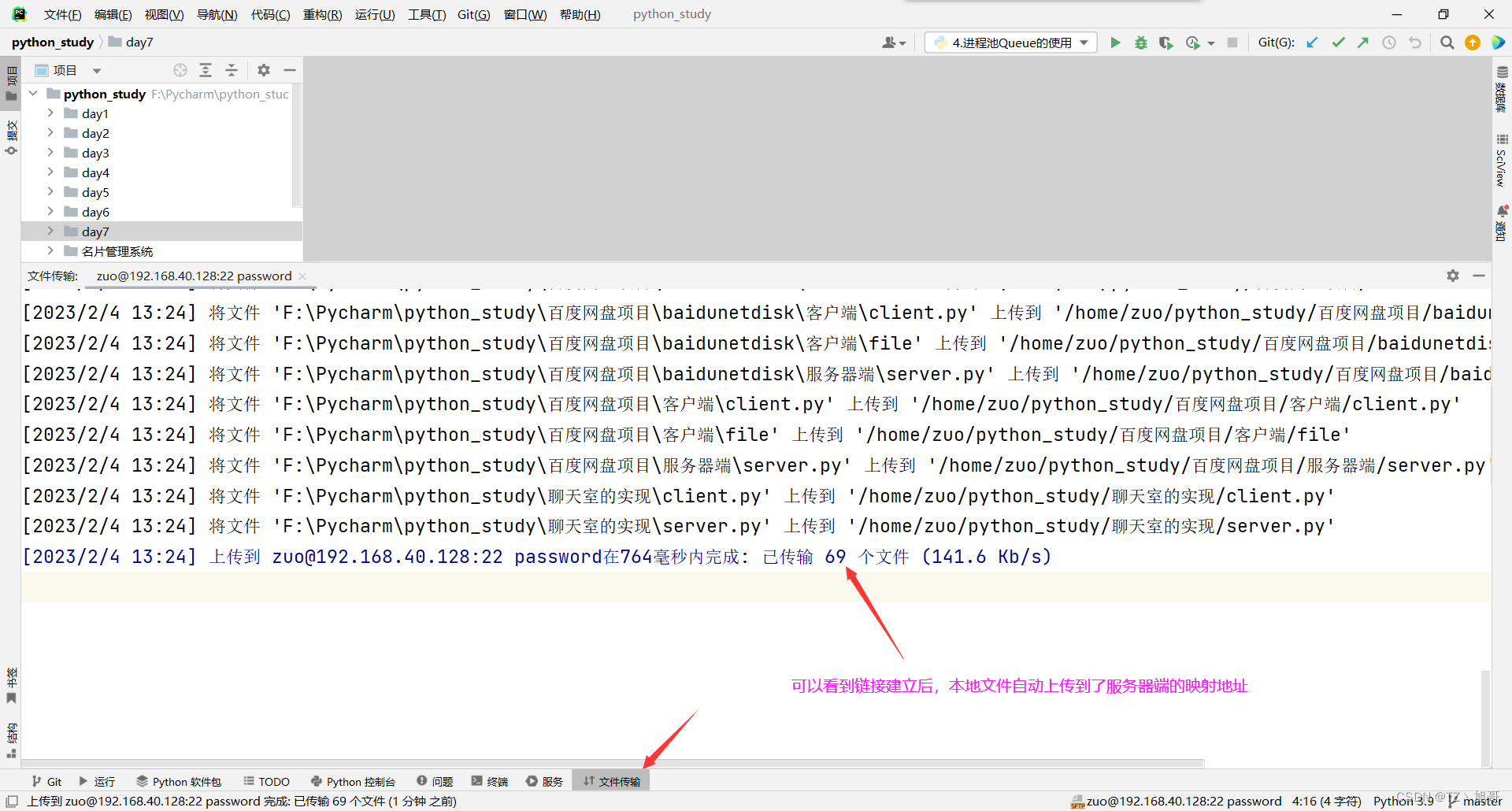Update project from Git (blue arrow)
This screenshot has width=1512, height=811.
[1312, 43]
